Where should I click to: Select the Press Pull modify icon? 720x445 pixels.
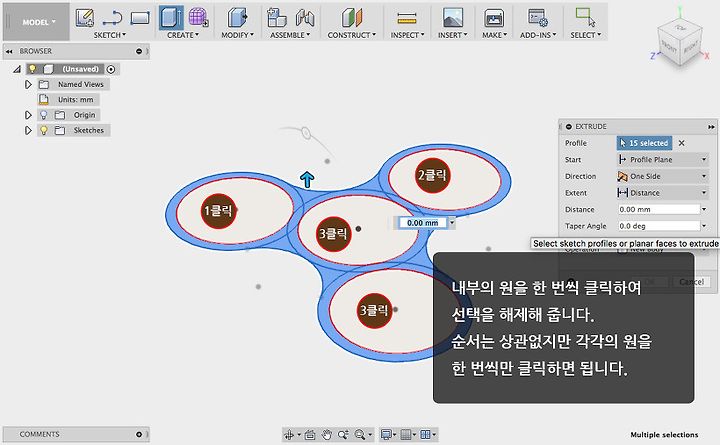click(x=237, y=18)
